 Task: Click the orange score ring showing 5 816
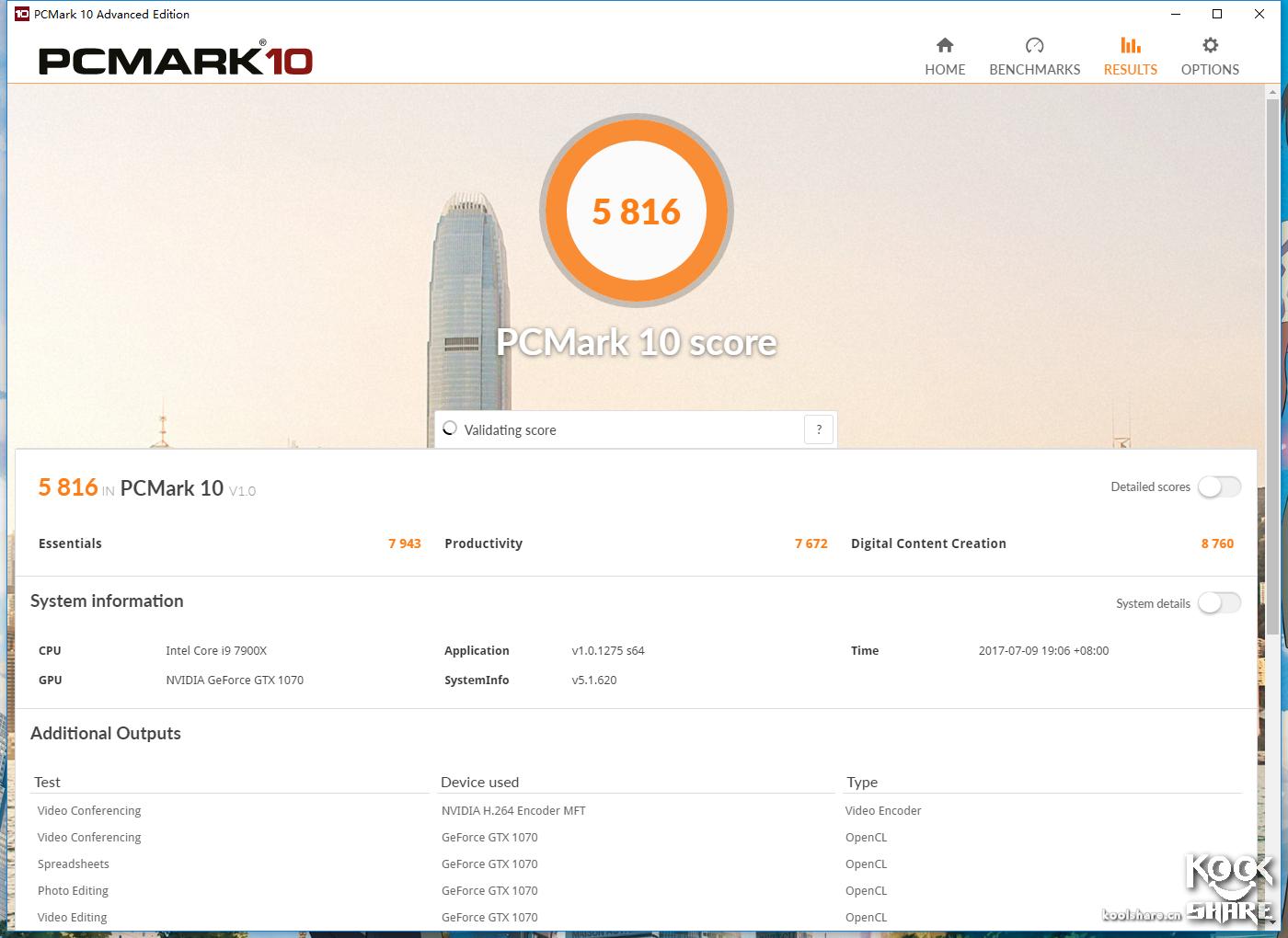point(637,212)
